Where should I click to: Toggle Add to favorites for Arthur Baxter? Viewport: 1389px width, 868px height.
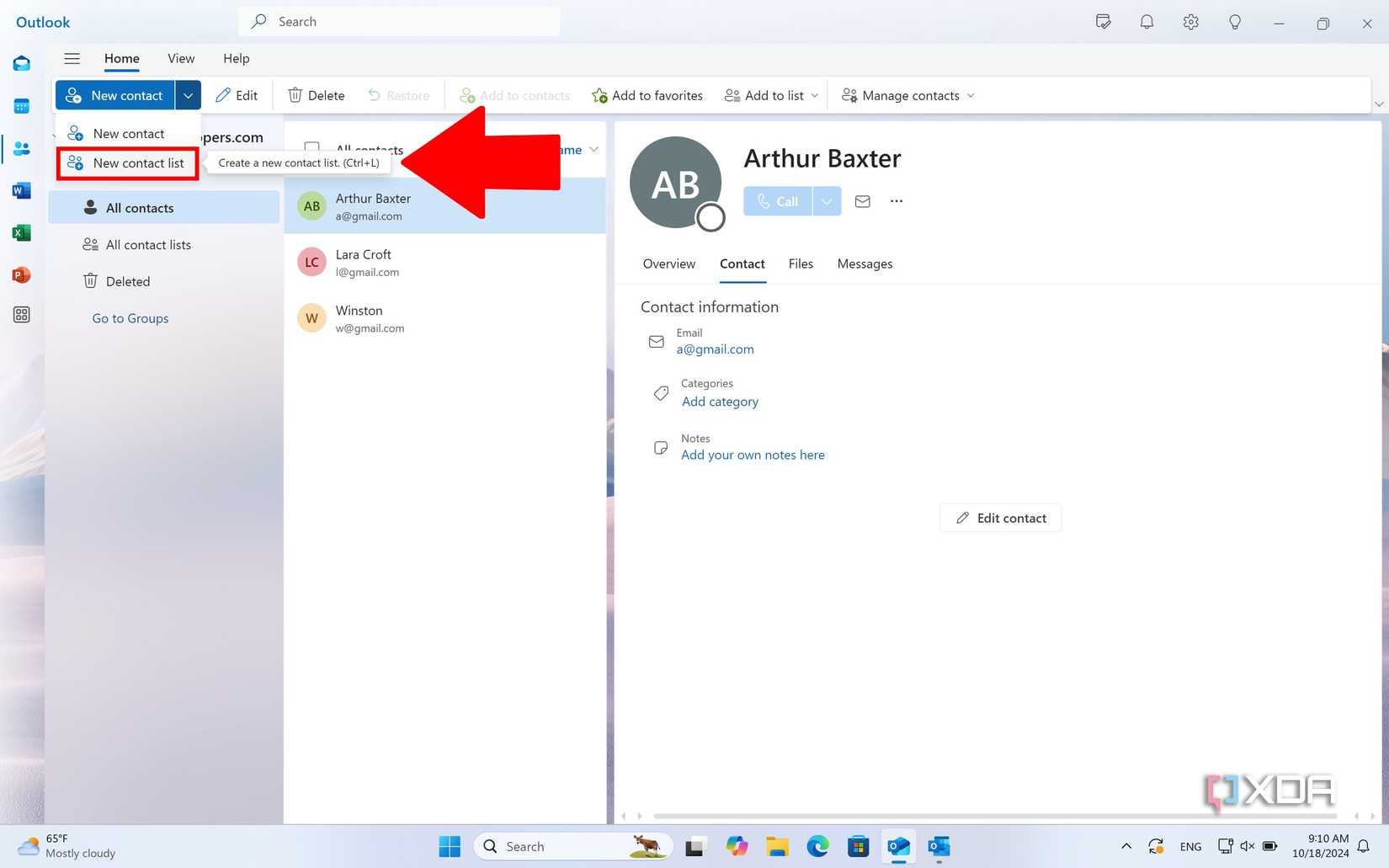pos(647,95)
